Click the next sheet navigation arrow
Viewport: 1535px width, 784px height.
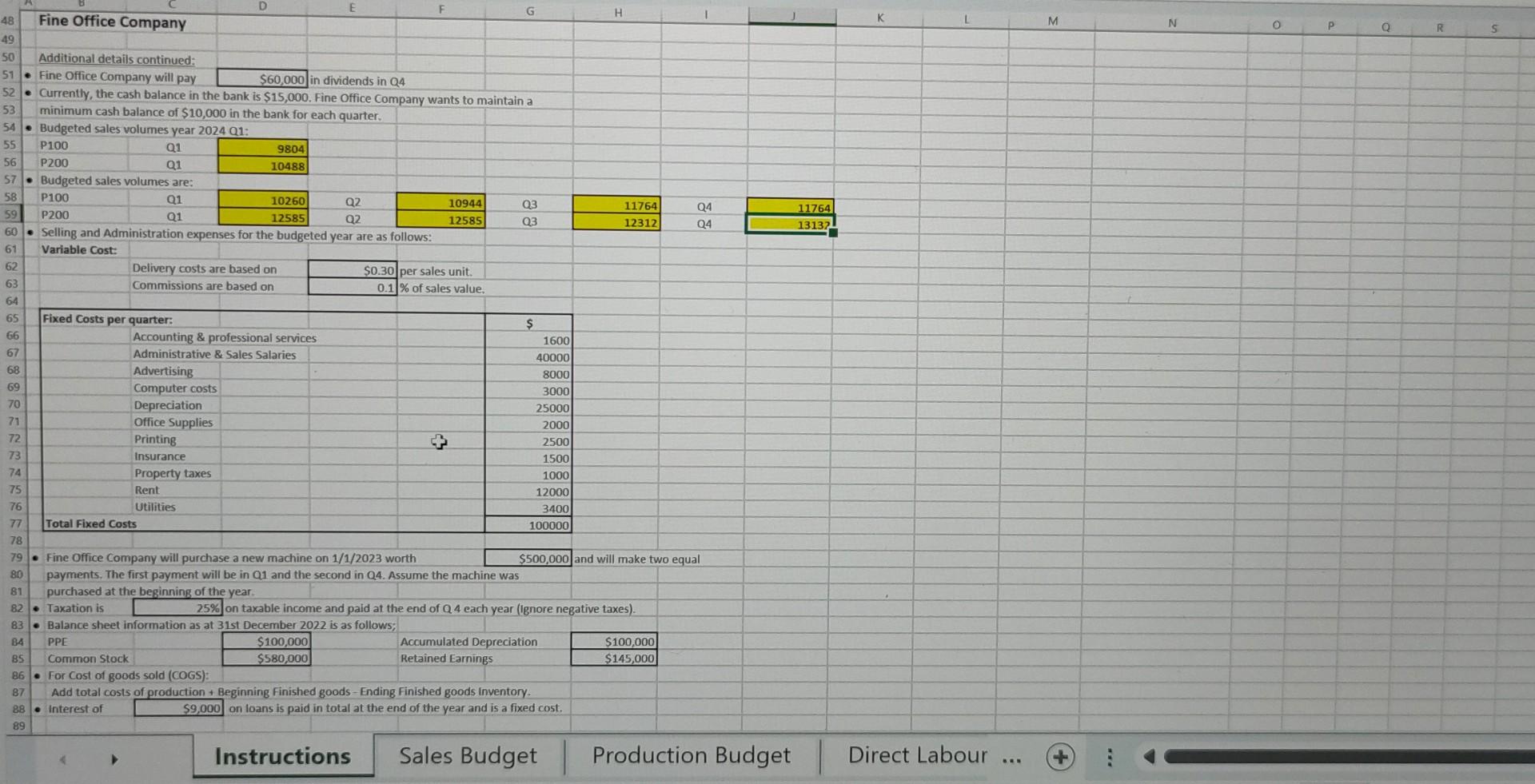[x=113, y=760]
